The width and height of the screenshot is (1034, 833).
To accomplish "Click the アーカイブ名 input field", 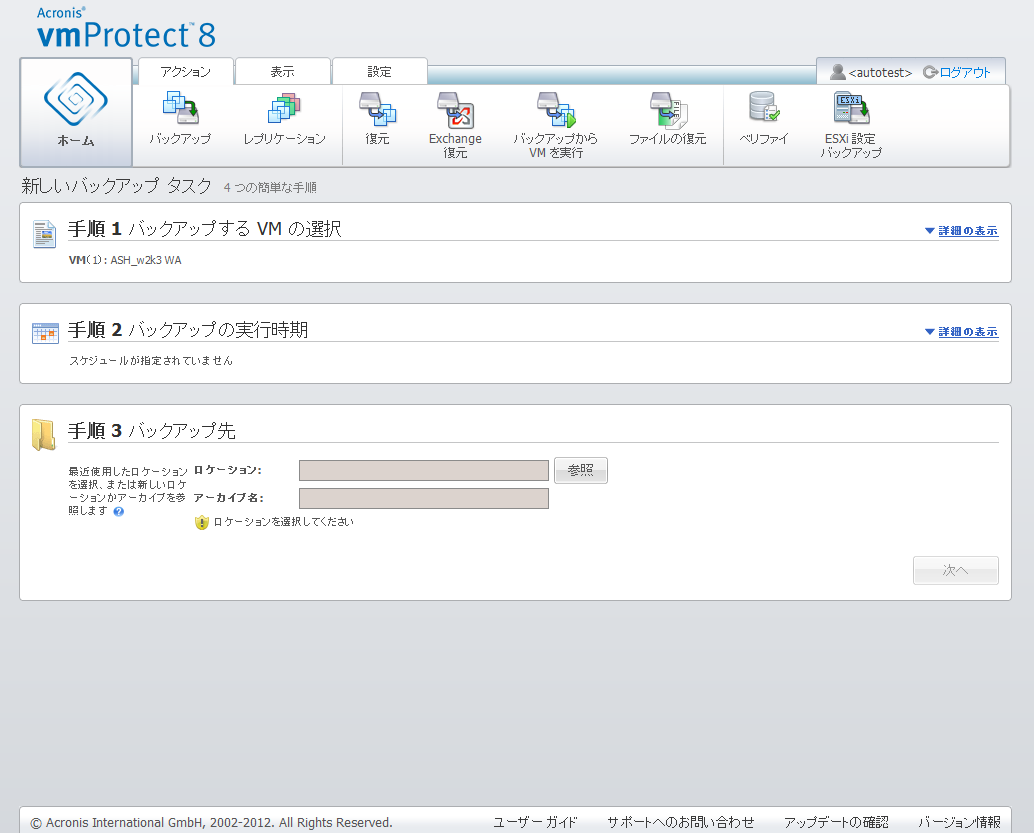I will point(424,498).
